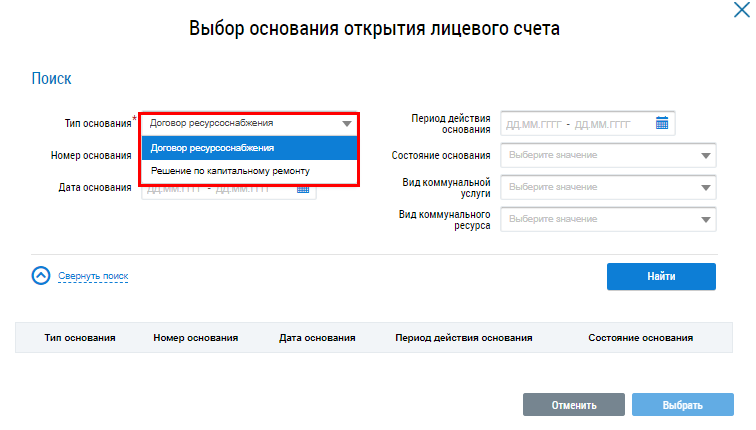
Task: Collapse the Тип основания dropdown arrow
Action: tap(346, 123)
